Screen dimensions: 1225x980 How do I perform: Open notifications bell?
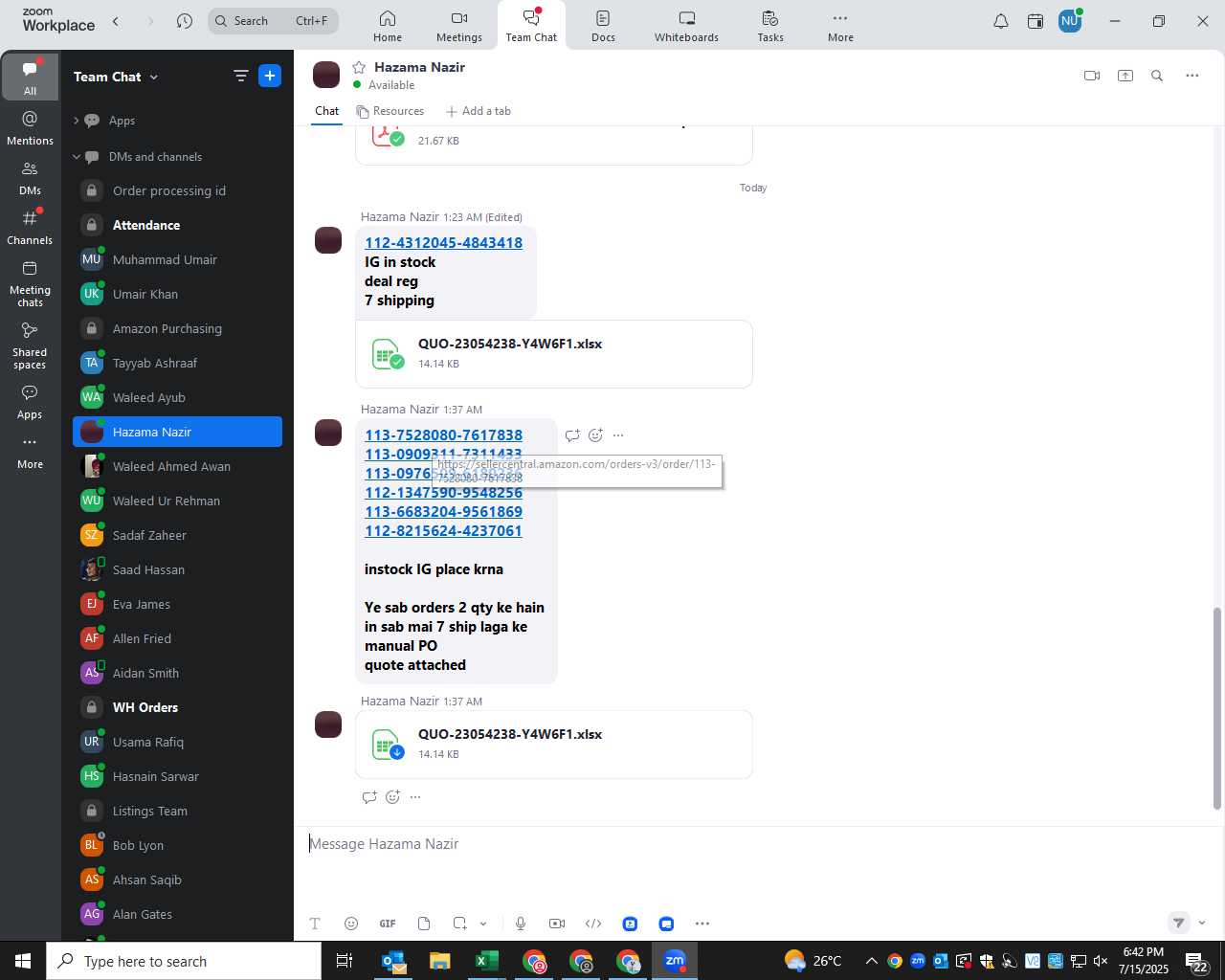click(x=1001, y=21)
